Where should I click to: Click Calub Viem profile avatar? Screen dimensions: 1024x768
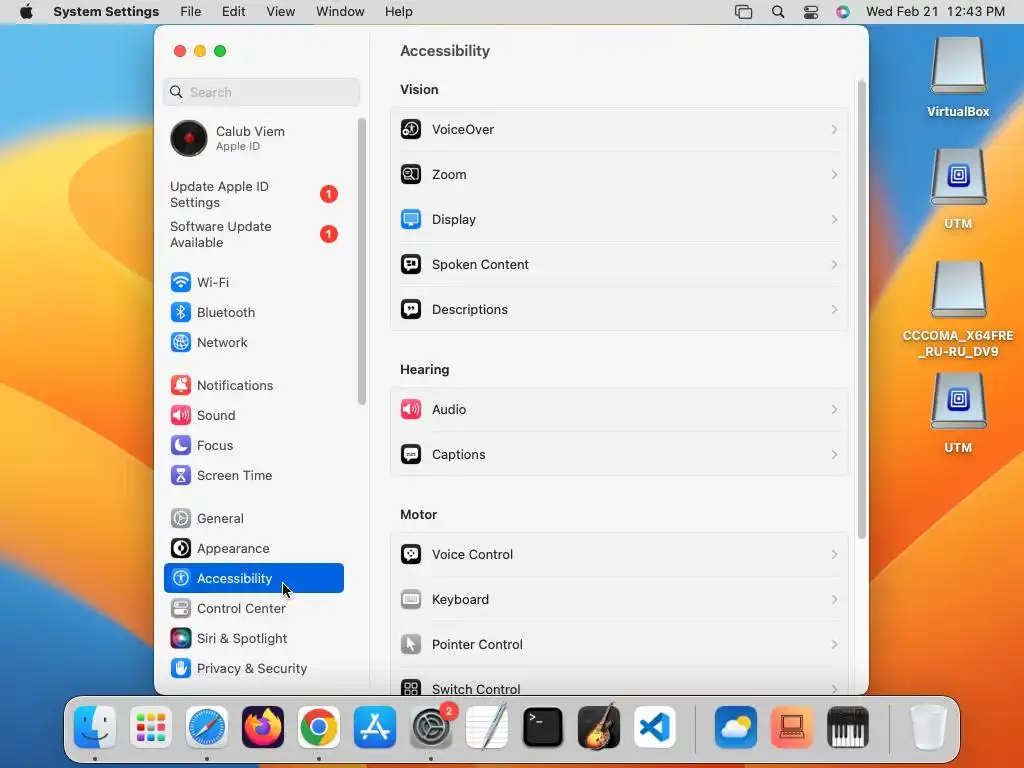pos(189,138)
